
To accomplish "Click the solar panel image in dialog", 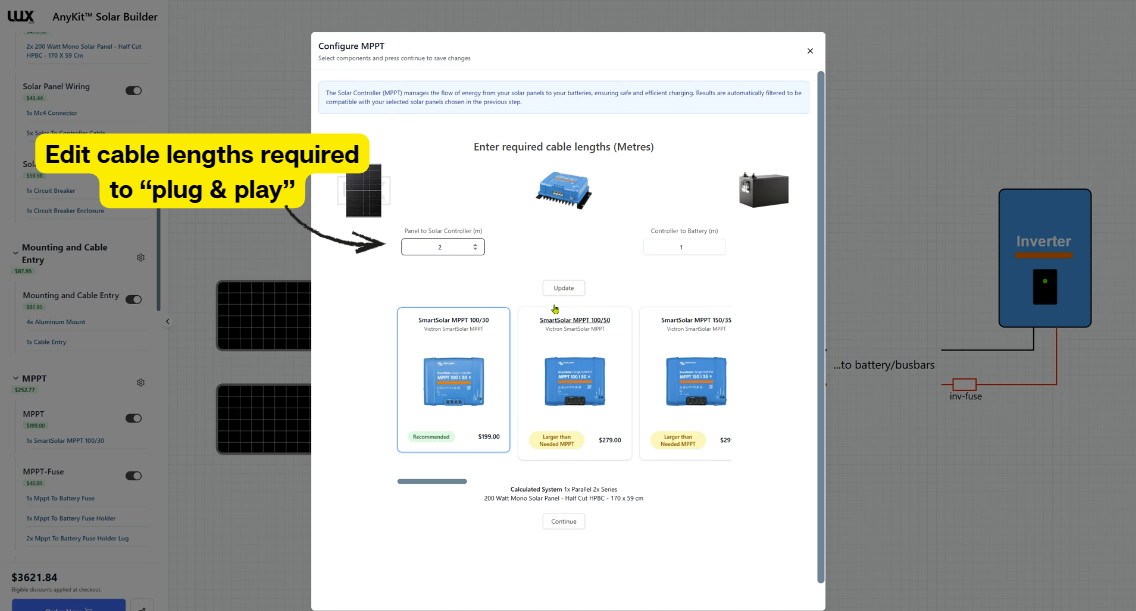I will (364, 190).
